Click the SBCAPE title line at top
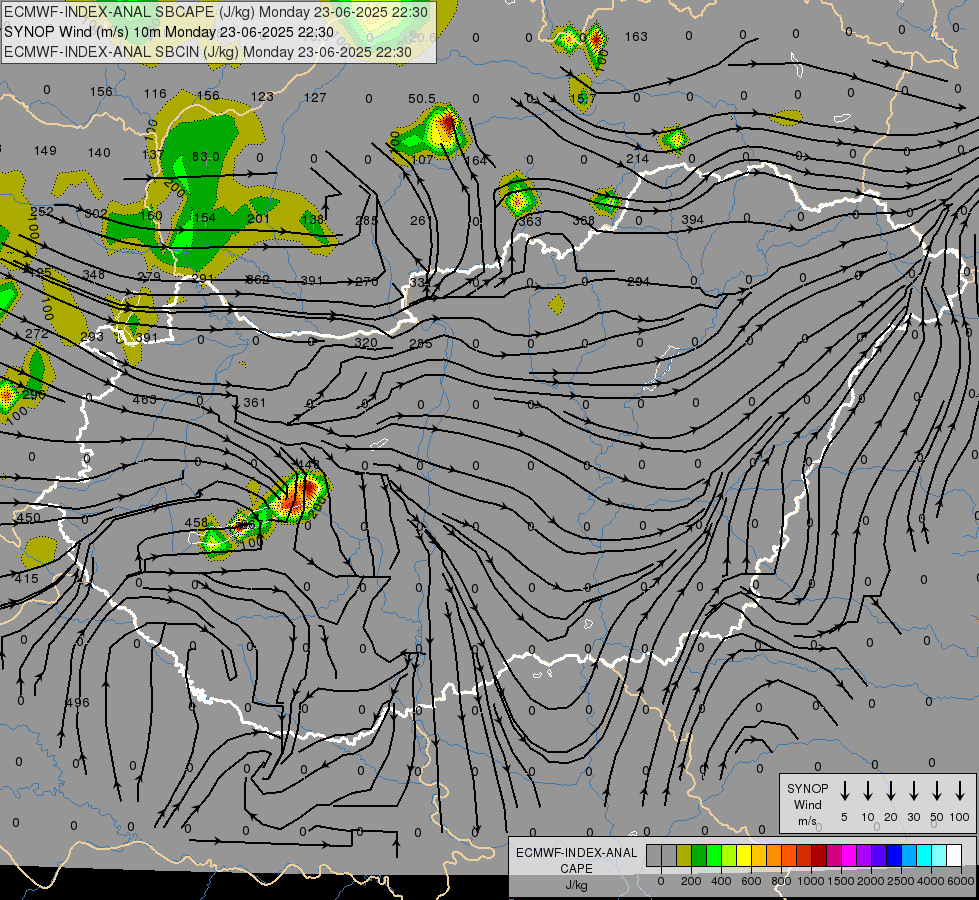 216,12
